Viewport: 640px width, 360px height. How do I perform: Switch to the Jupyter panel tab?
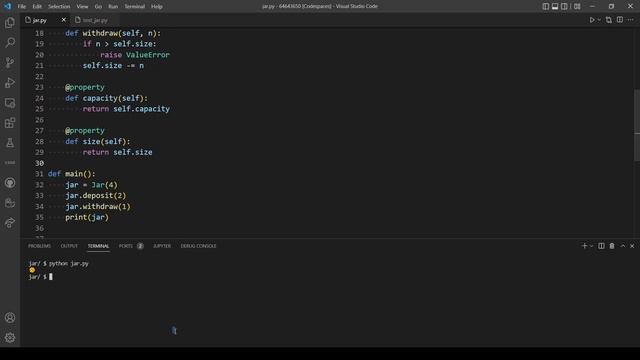[162, 246]
